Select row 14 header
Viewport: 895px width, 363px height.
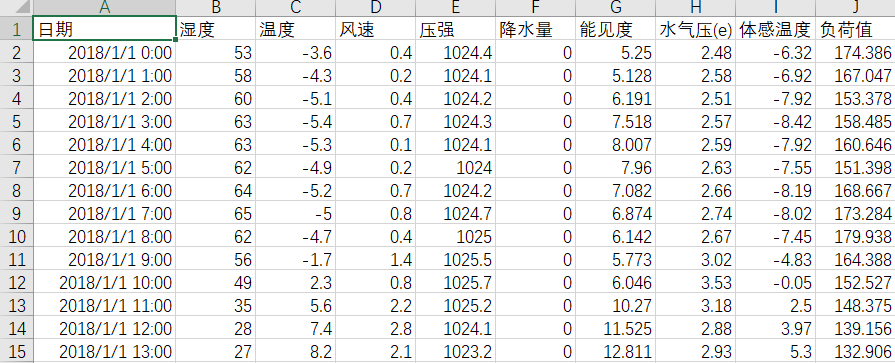(17, 328)
